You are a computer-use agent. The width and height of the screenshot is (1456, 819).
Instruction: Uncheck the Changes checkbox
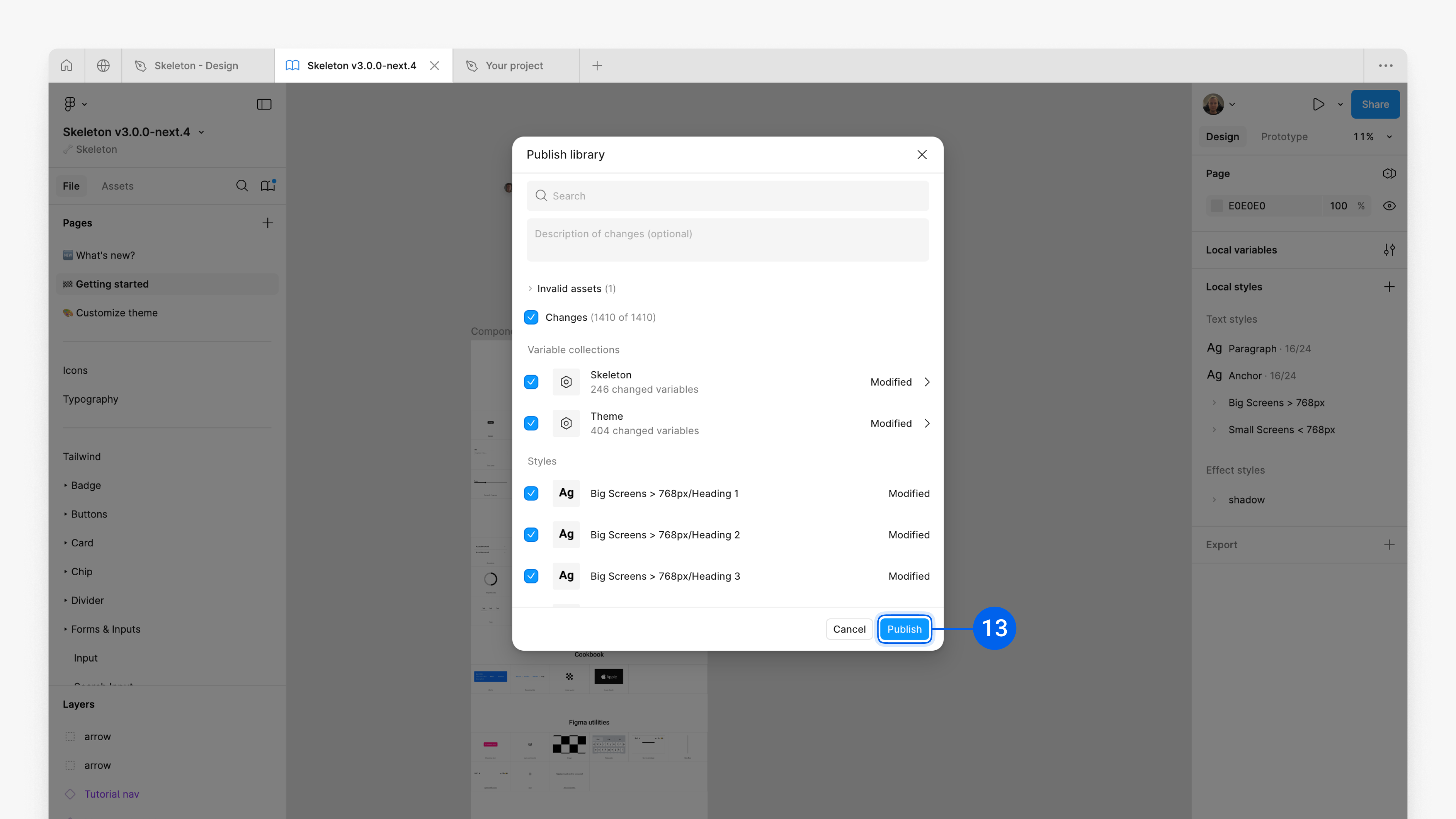531,317
